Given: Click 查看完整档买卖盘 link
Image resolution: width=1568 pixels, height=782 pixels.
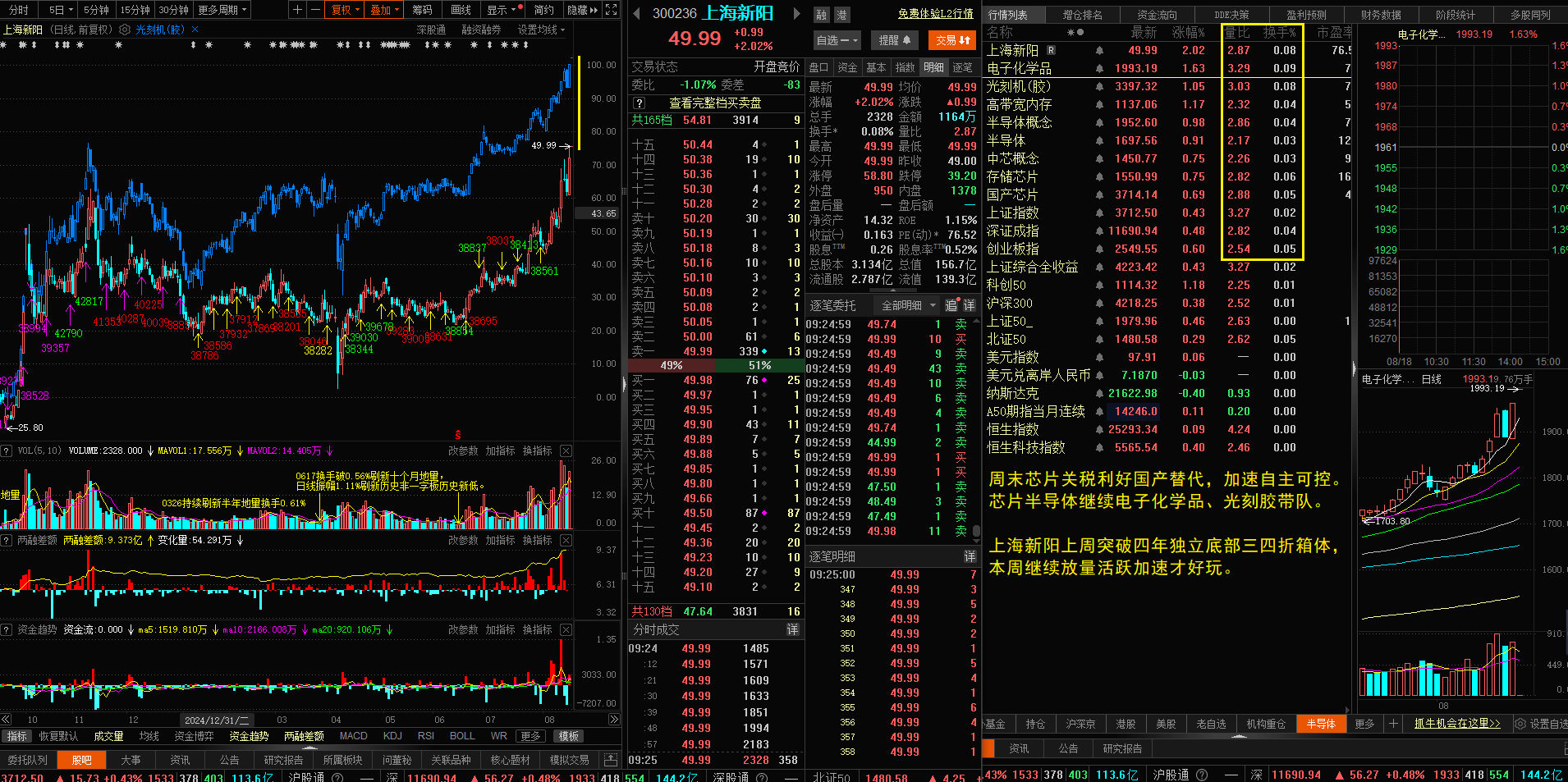Looking at the screenshot, I should [715, 103].
